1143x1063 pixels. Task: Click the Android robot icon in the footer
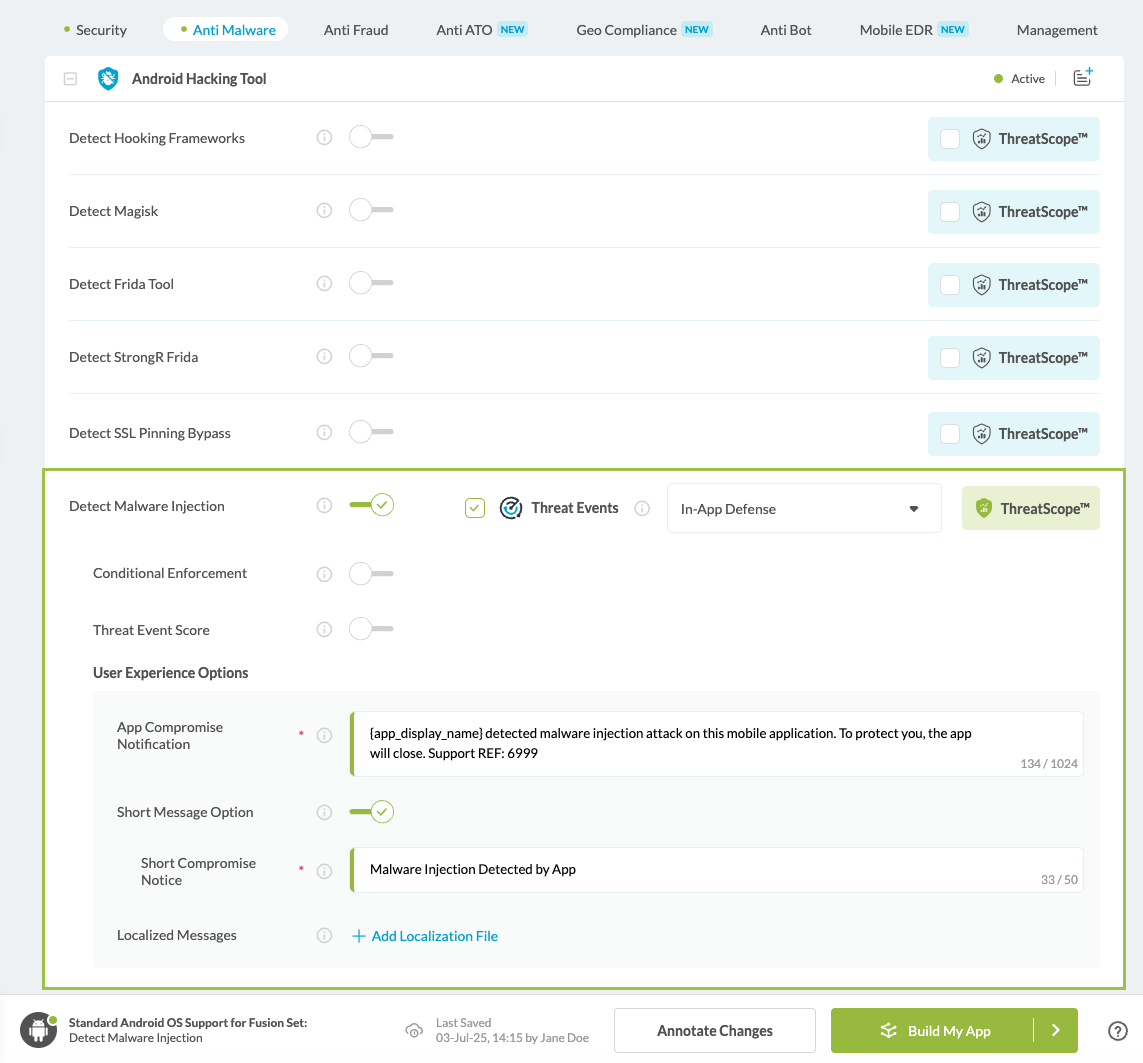(38, 1029)
